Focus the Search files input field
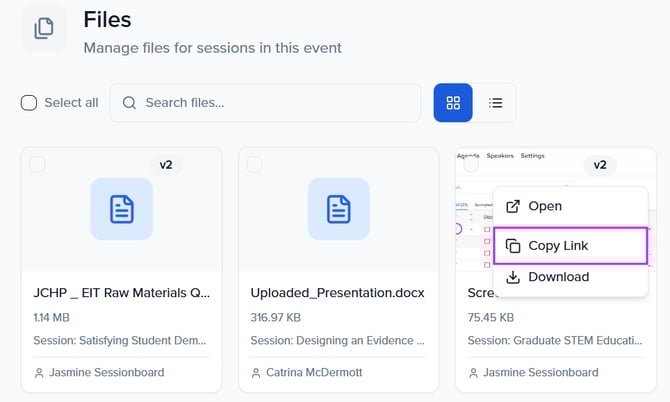This screenshot has height=402, width=670. [x=275, y=102]
